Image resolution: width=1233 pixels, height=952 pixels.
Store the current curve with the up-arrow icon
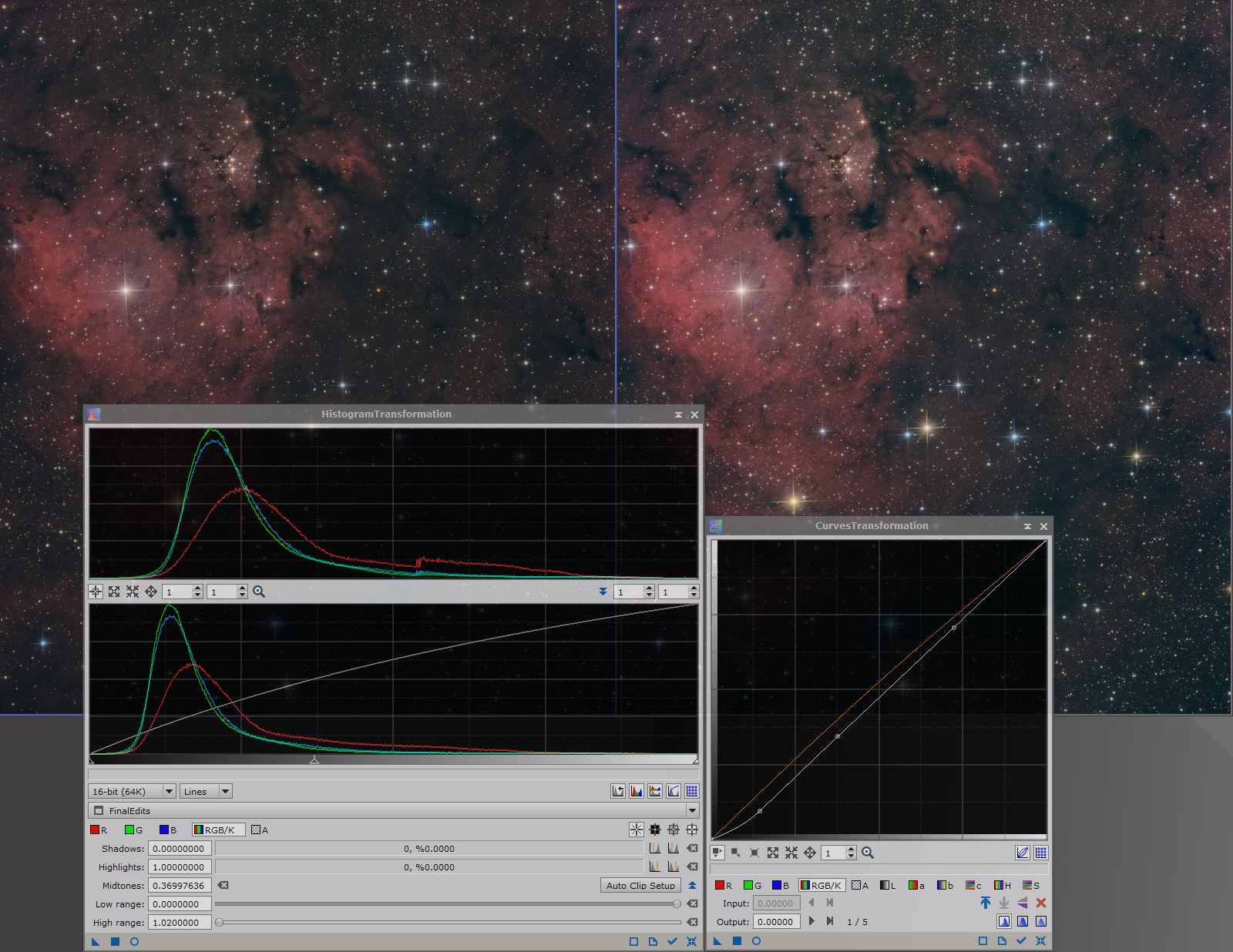click(x=985, y=903)
